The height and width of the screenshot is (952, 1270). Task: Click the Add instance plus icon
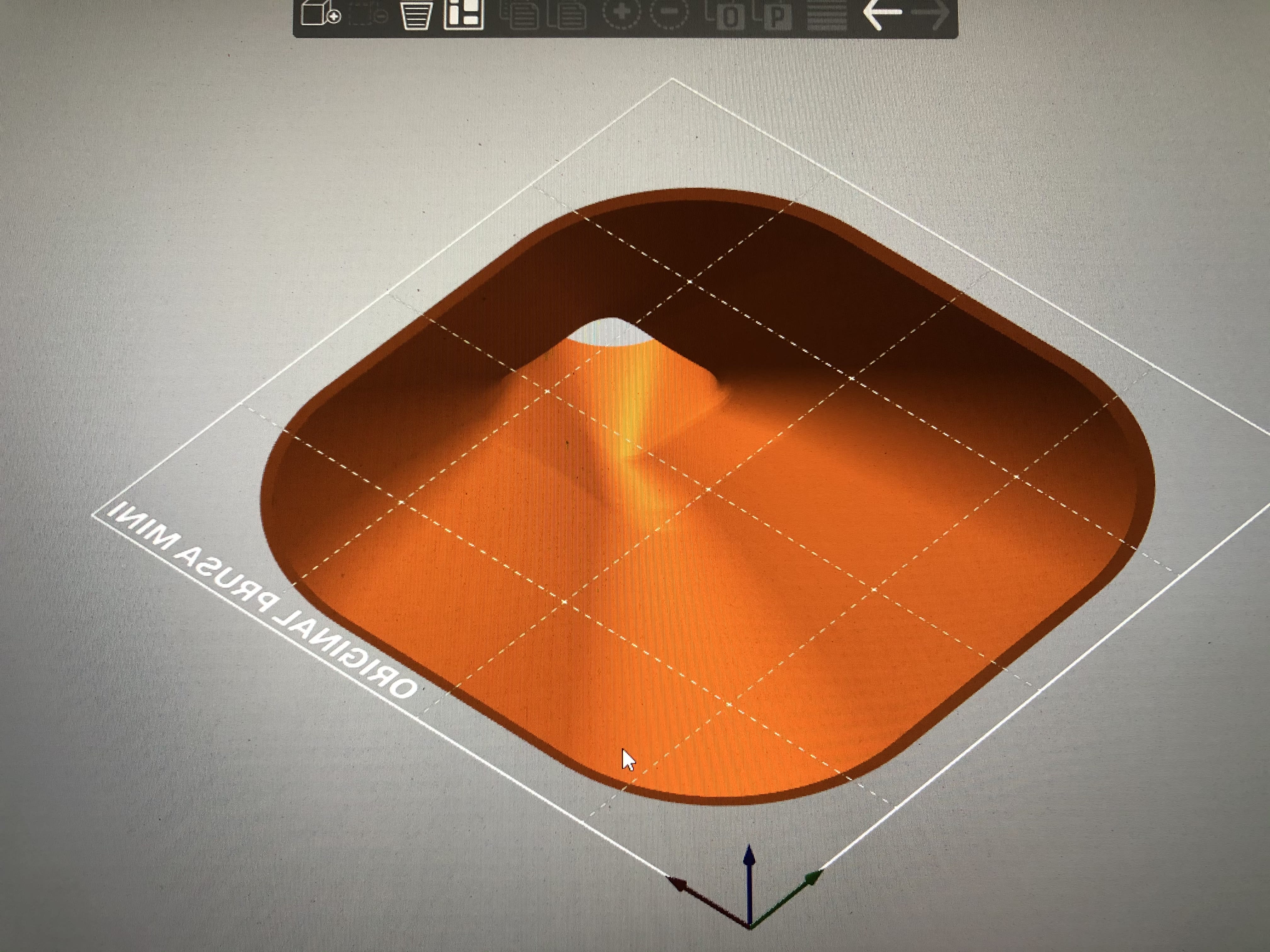622,13
